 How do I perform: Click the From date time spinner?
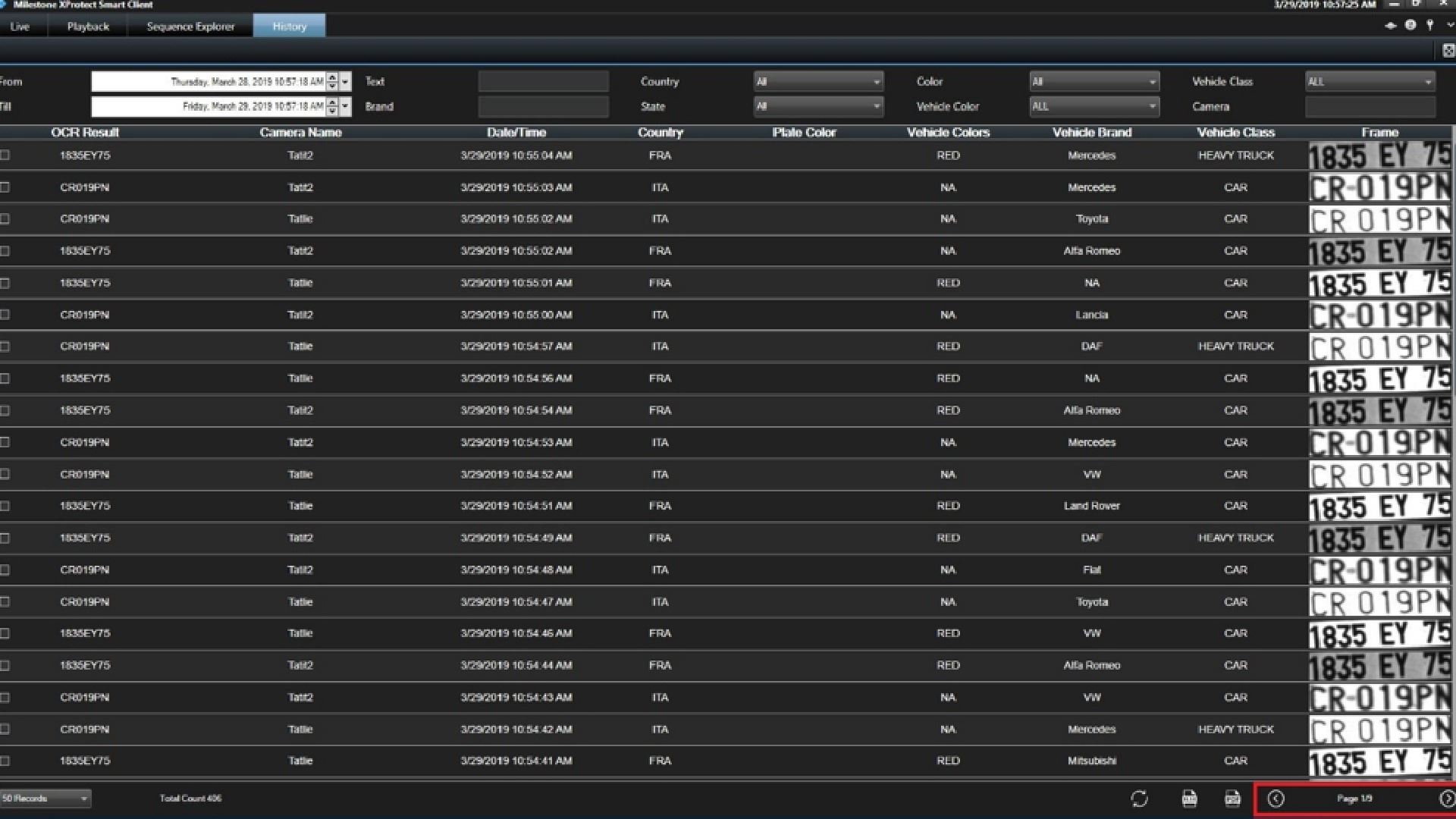pyautogui.click(x=332, y=81)
